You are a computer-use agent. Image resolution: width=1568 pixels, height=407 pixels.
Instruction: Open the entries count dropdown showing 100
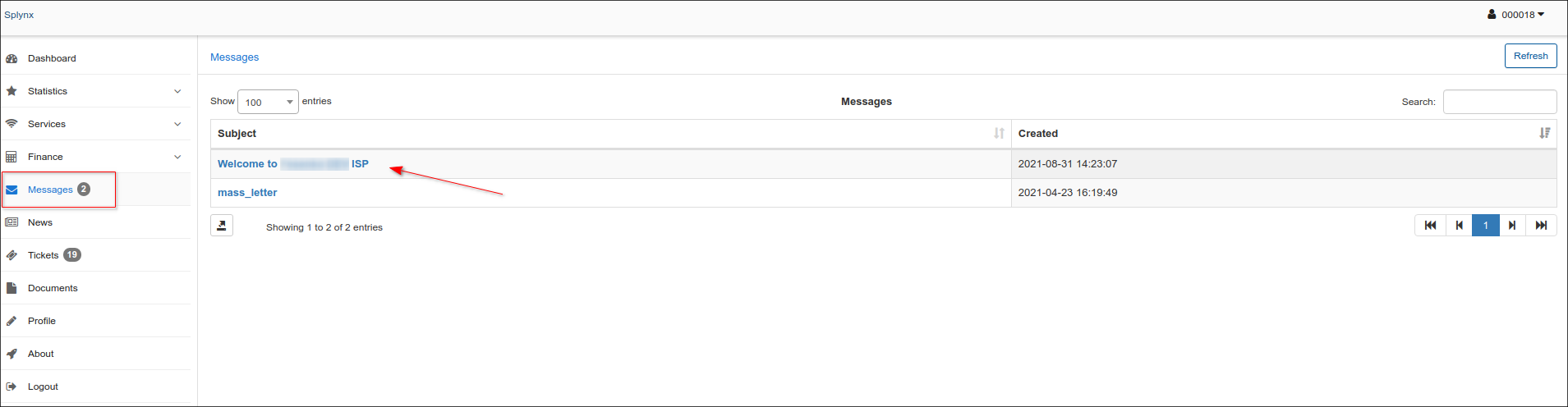coord(268,102)
